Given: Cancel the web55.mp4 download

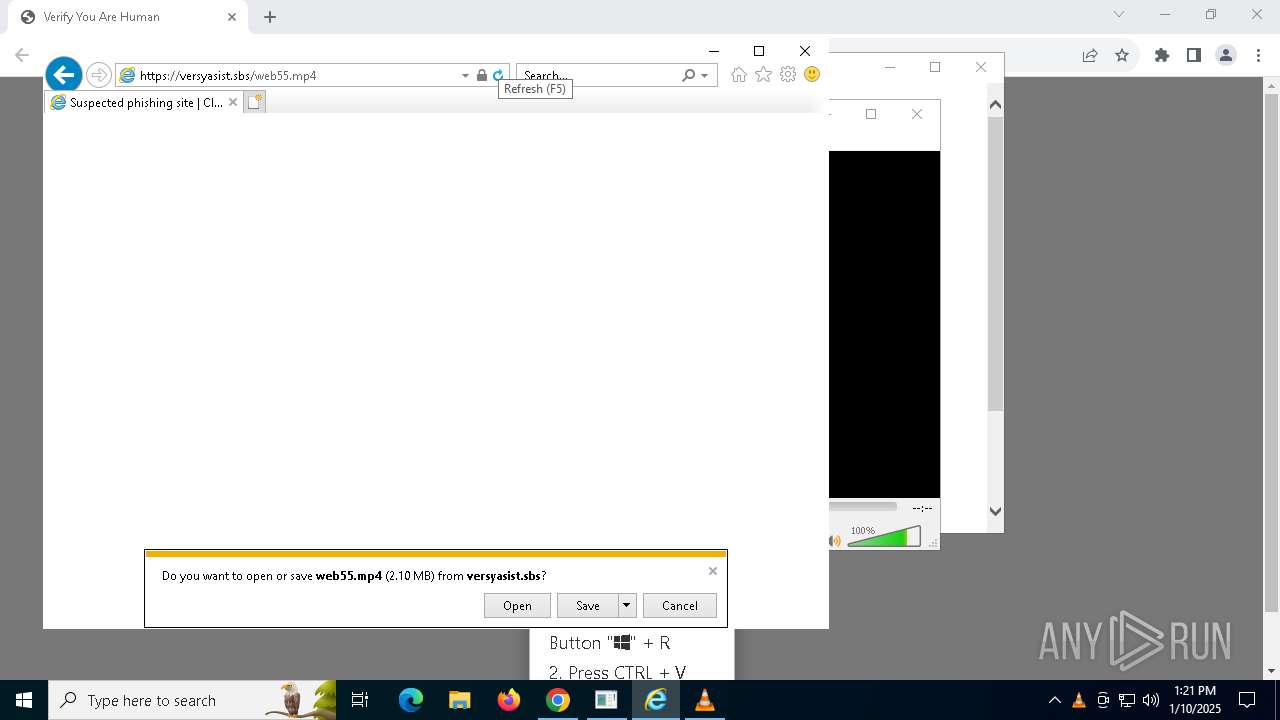Looking at the screenshot, I should coord(680,605).
